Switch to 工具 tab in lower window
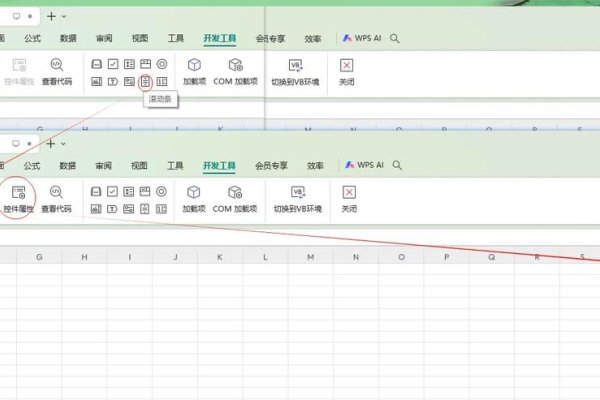This screenshot has height=400, width=600. point(175,166)
